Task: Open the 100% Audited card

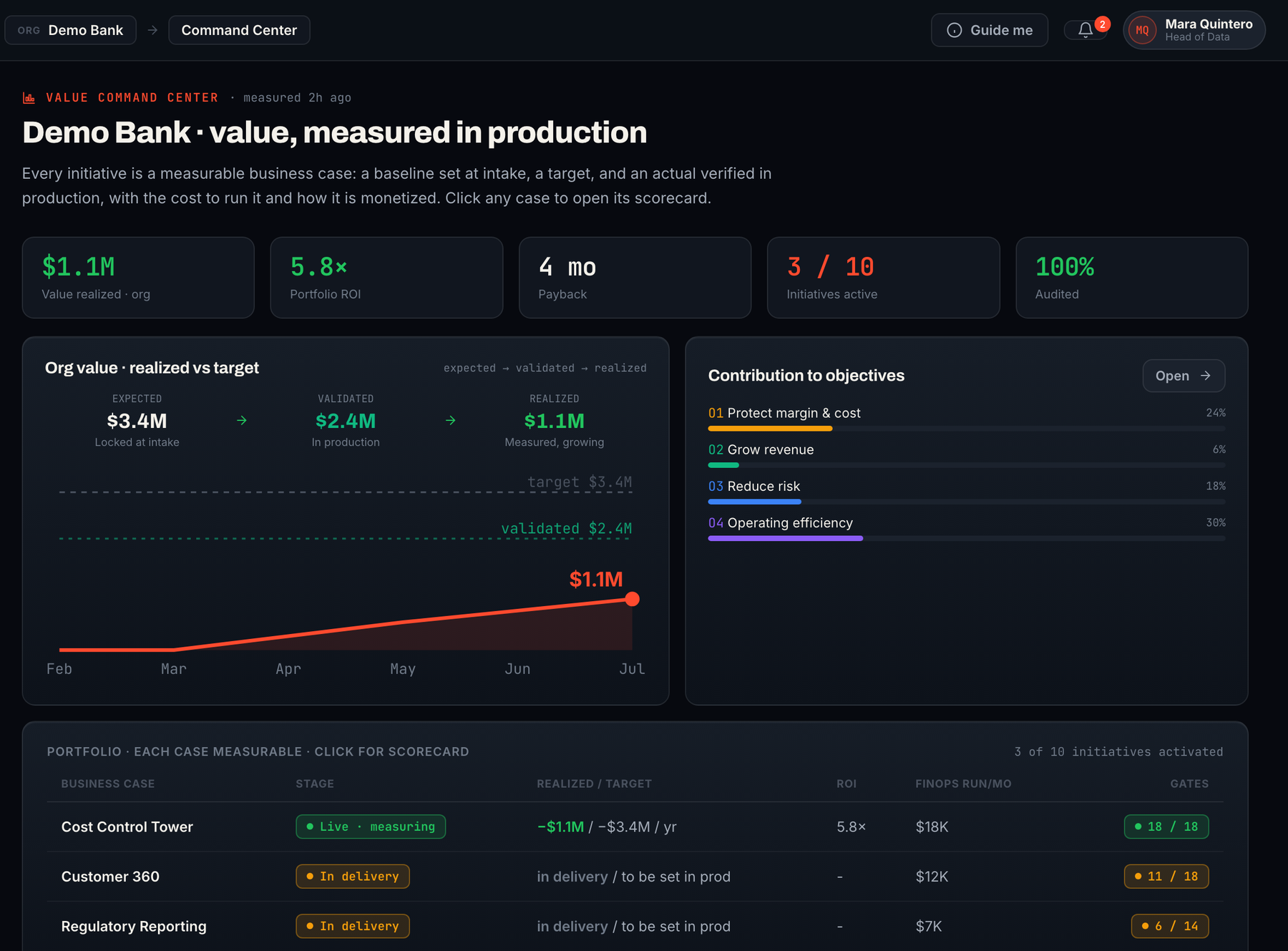Action: [1131, 278]
